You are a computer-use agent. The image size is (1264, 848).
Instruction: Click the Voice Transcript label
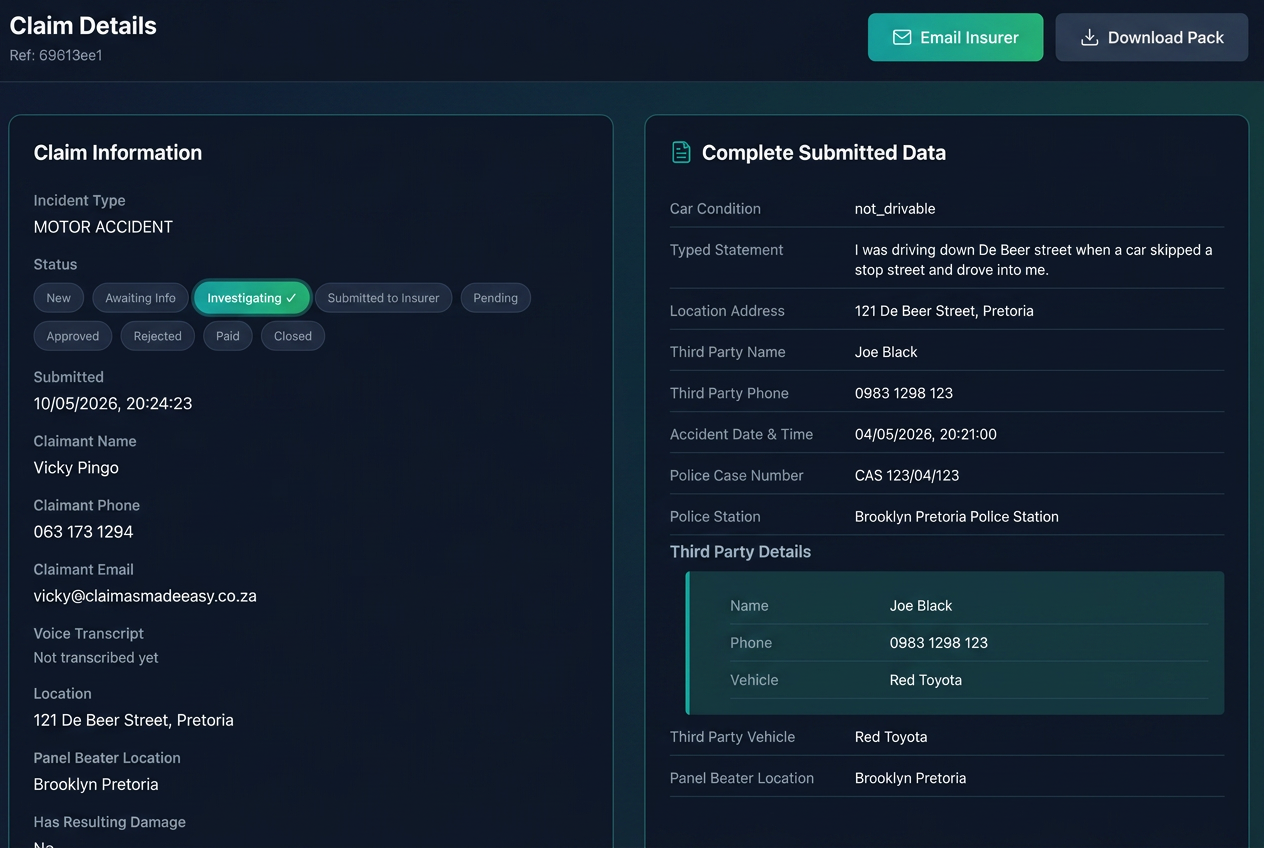click(x=89, y=634)
